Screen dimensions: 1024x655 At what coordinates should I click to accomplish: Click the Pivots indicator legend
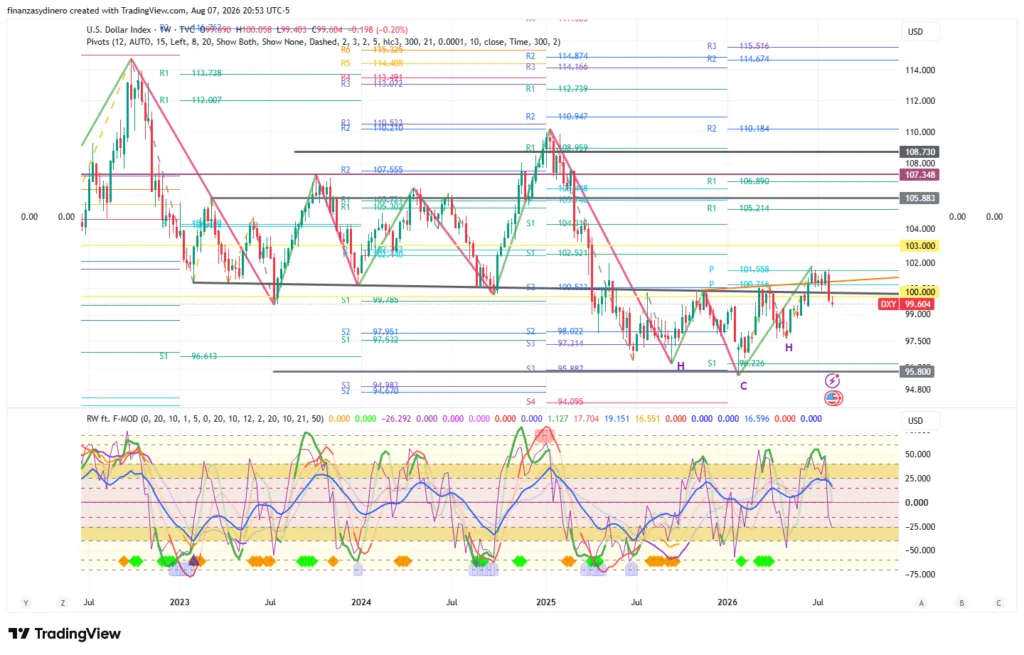point(323,41)
